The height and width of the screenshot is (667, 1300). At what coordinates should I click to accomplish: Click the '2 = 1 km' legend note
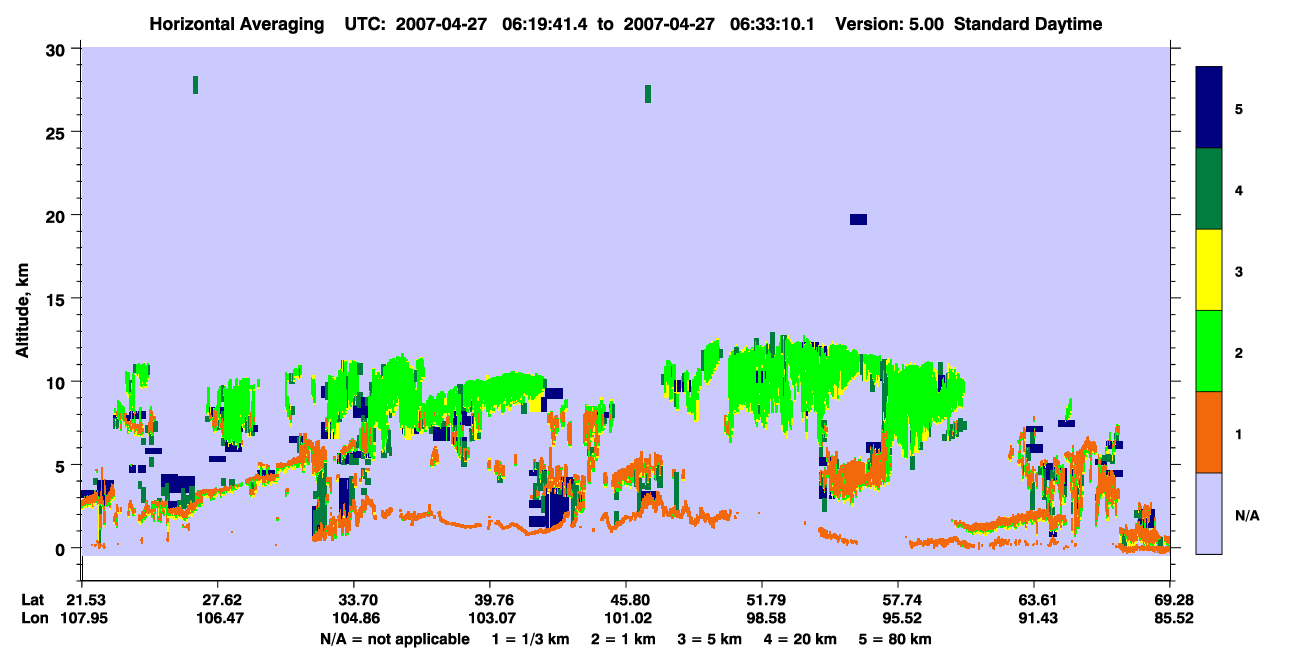pyautogui.click(x=622, y=639)
